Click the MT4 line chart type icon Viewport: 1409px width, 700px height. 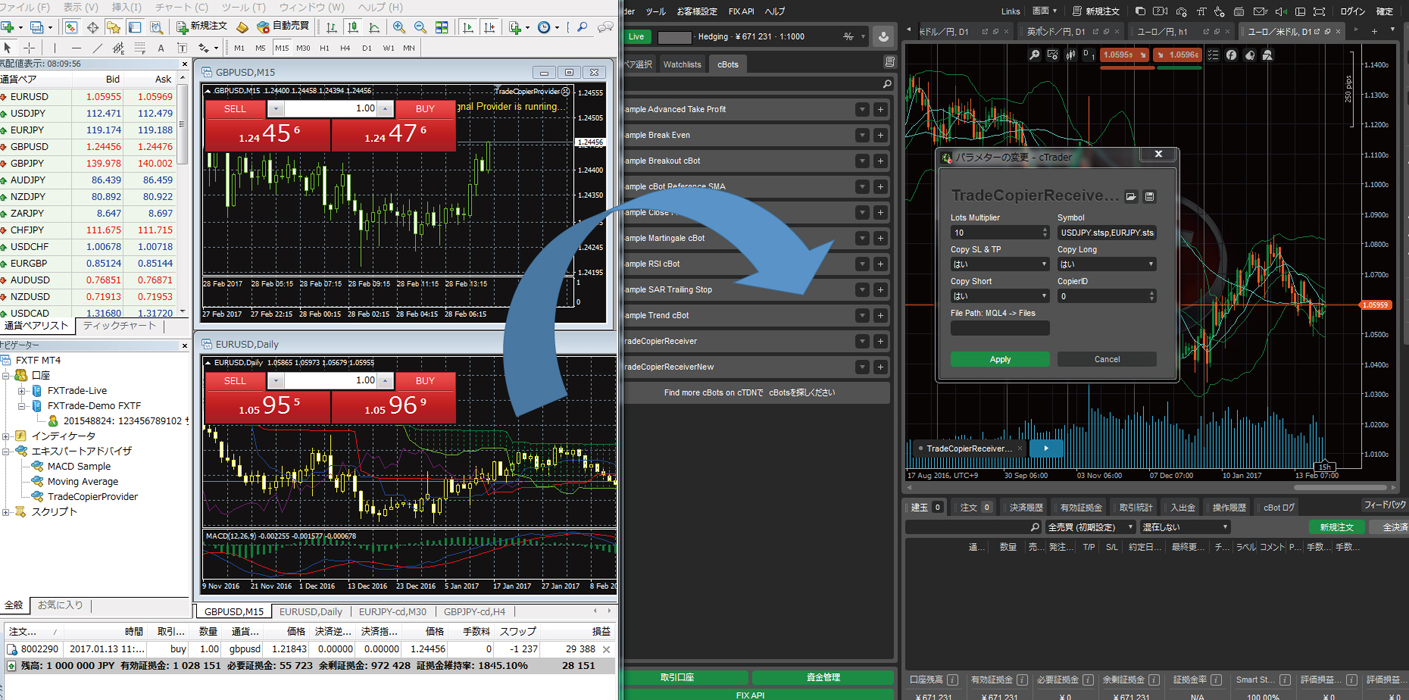tap(375, 27)
